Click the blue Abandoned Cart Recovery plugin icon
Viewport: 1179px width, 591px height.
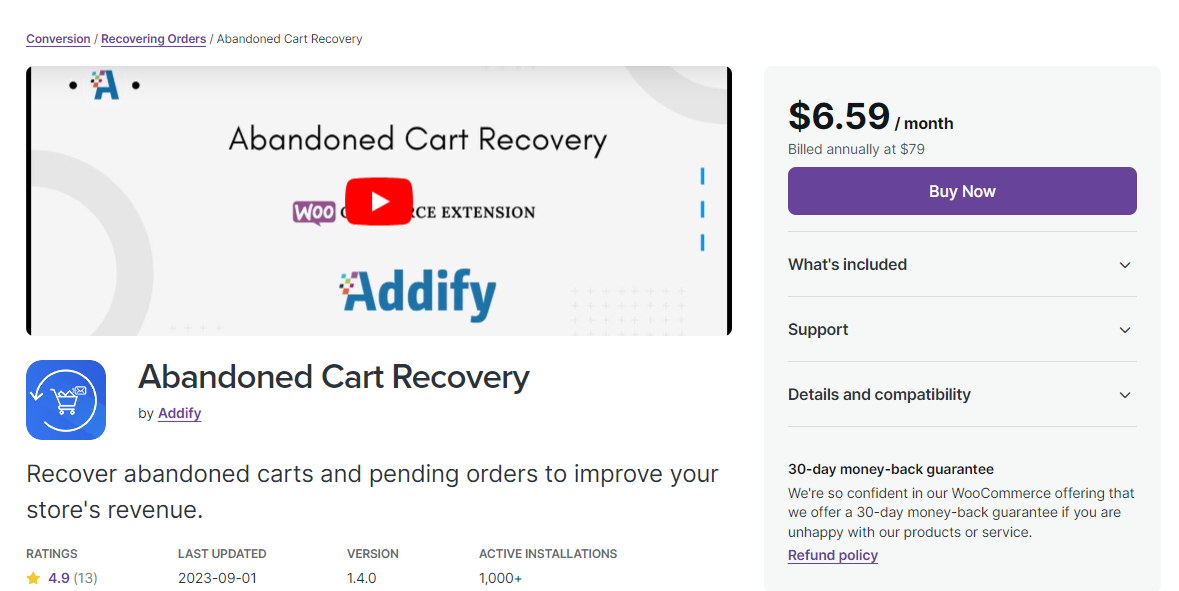66,400
